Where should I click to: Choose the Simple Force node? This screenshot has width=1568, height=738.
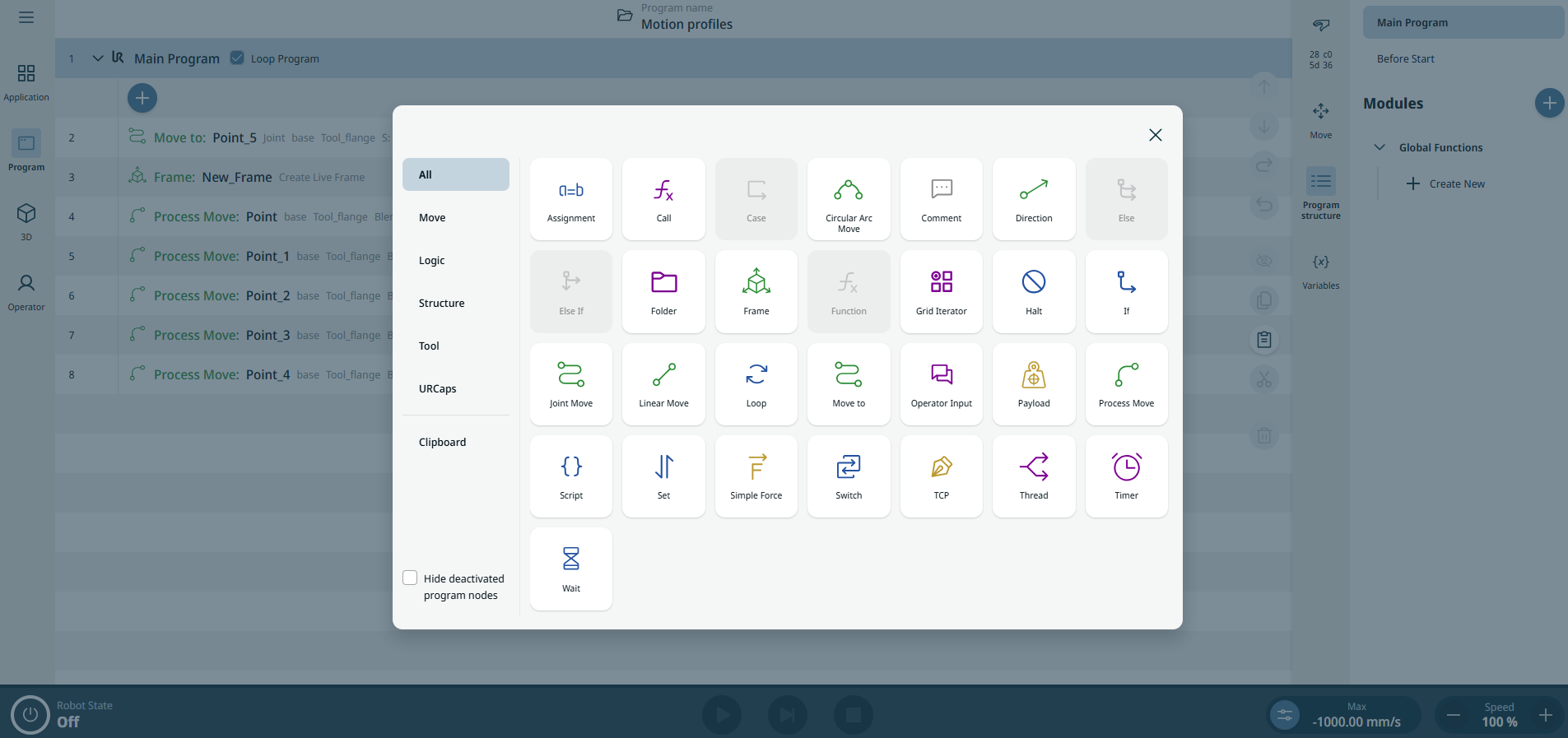pos(756,476)
